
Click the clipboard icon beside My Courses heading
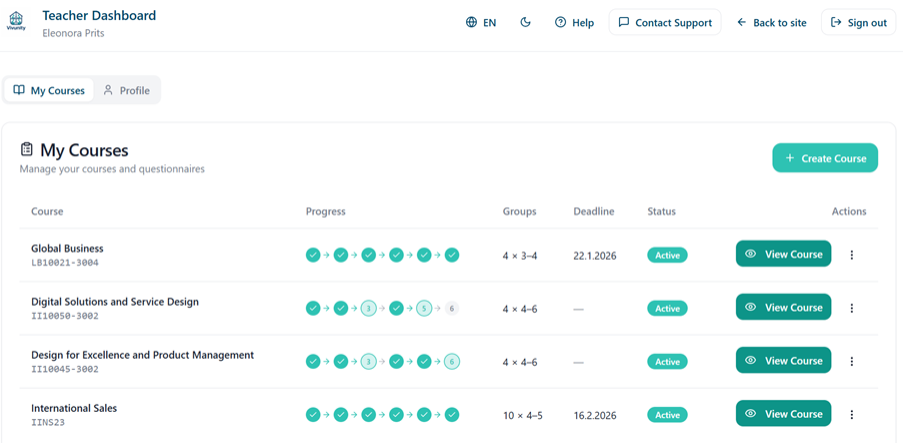[27, 149]
